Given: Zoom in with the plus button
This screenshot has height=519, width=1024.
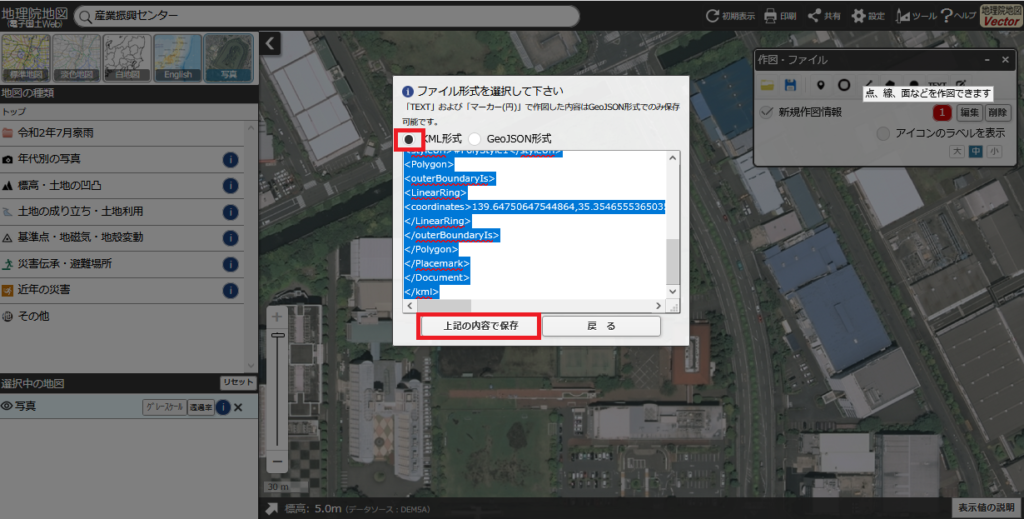Looking at the screenshot, I should [x=277, y=317].
